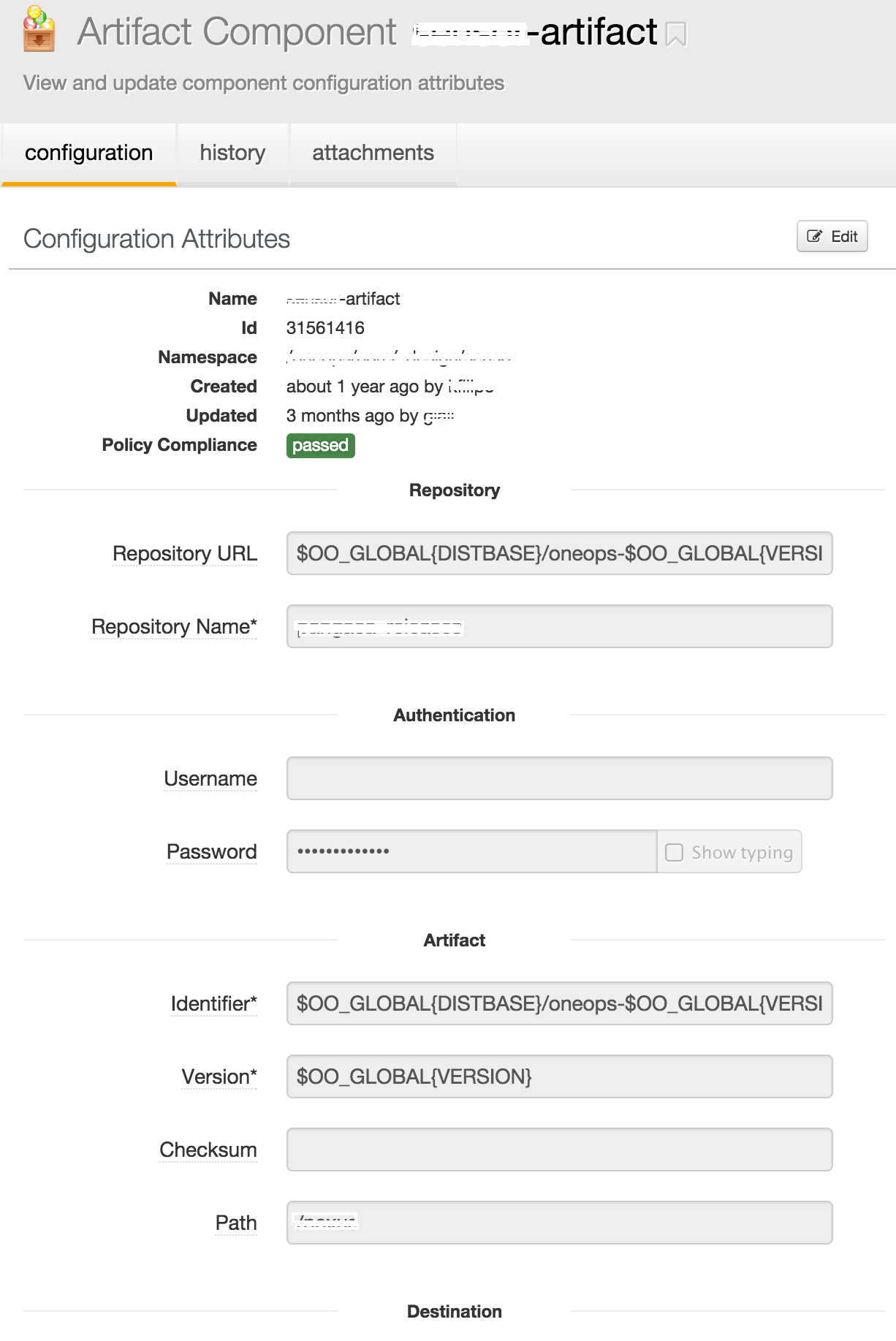The height and width of the screenshot is (1341, 896).
Task: Click the Repository URL help label
Action: pos(185,554)
